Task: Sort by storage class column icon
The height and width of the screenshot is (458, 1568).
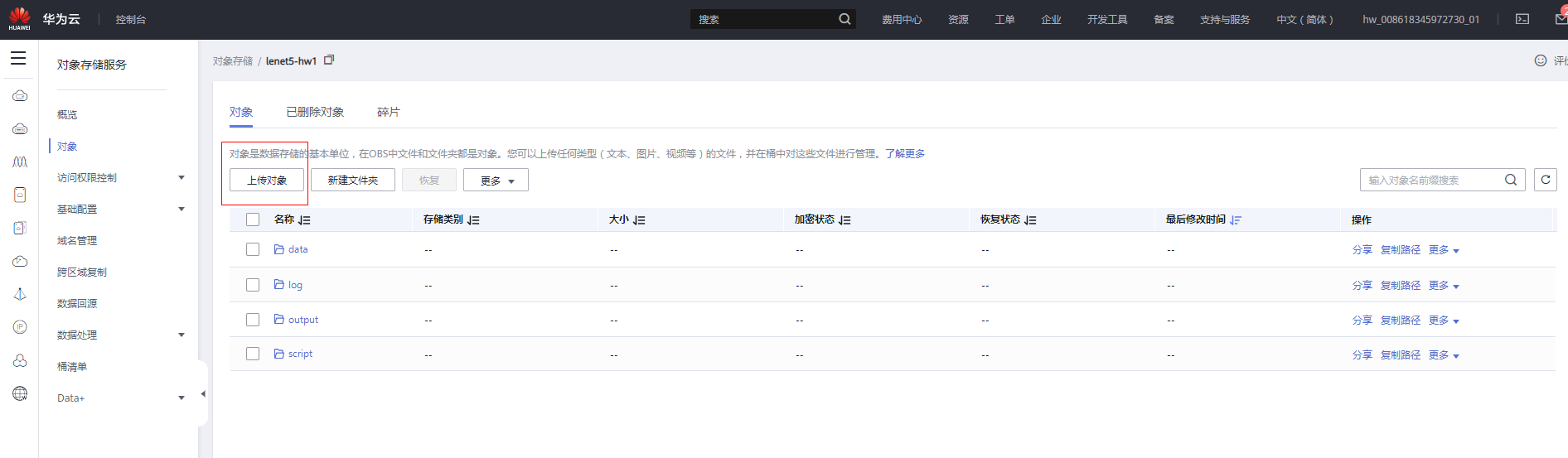Action: [x=473, y=220]
